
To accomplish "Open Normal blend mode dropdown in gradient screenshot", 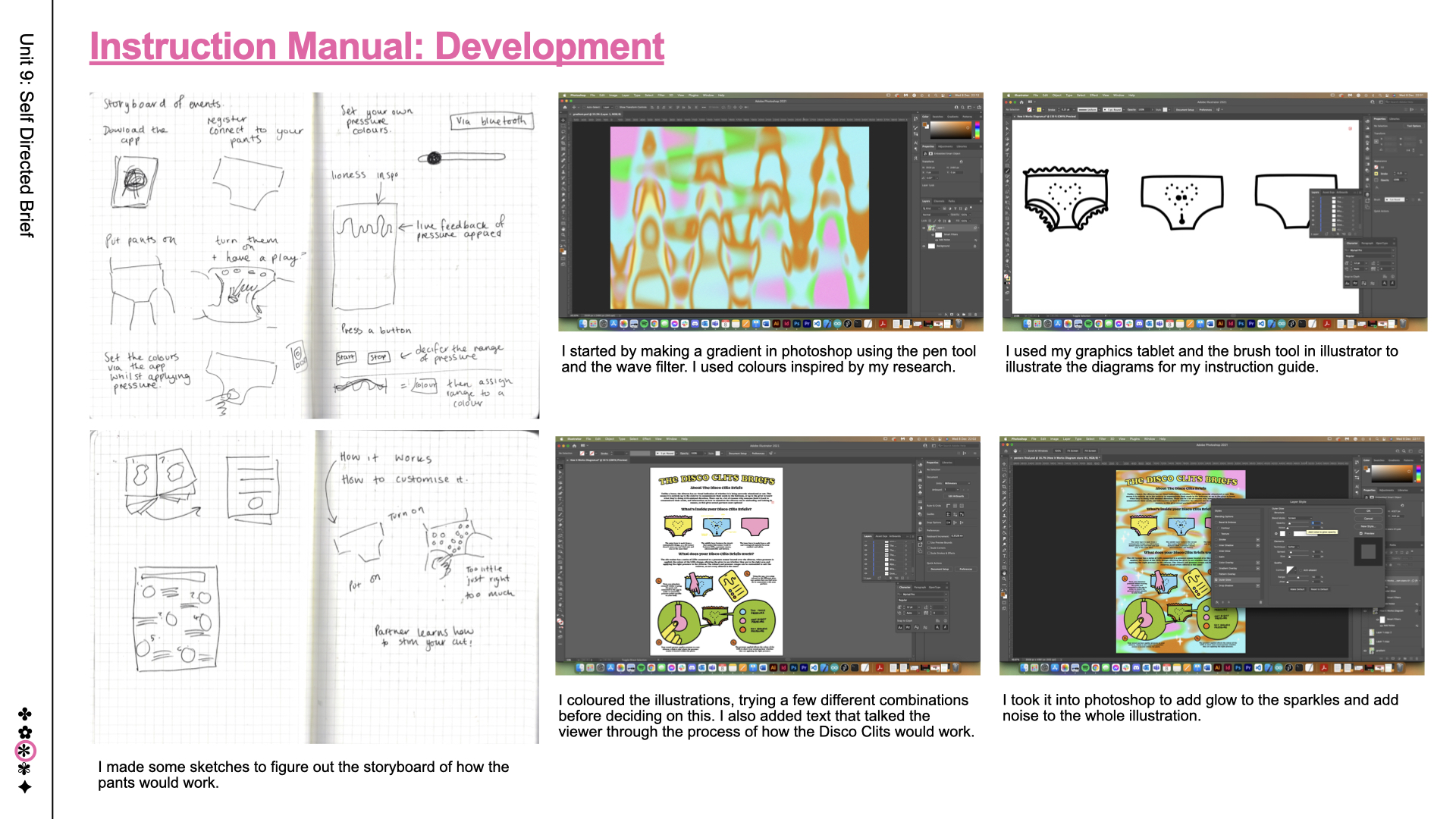I will click(935, 215).
